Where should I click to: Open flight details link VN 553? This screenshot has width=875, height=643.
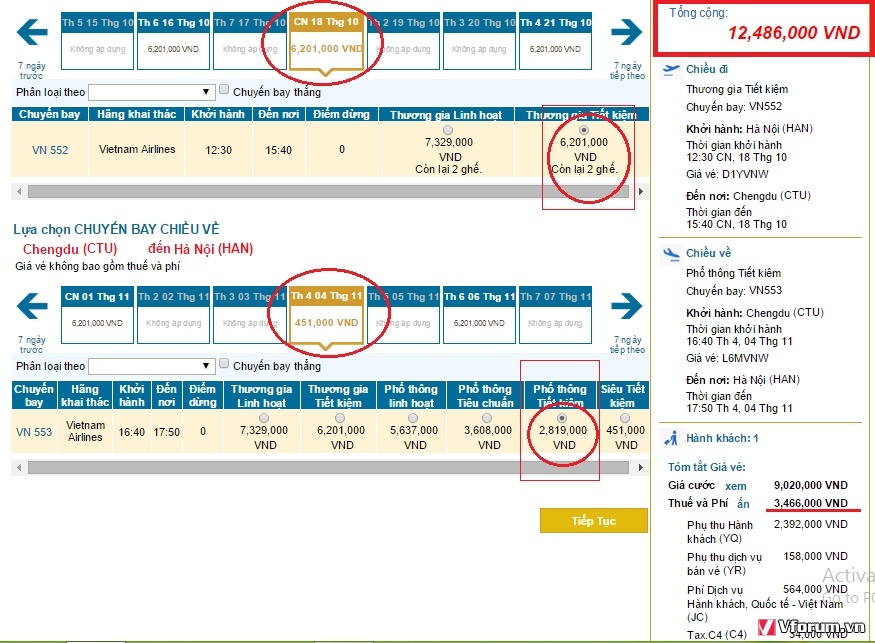click(34, 432)
